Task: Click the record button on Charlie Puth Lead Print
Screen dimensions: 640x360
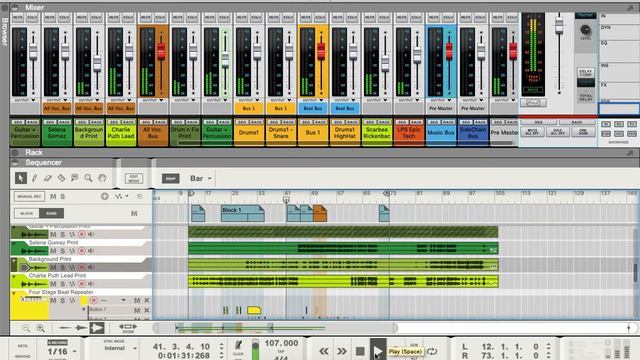Action: 82,284
